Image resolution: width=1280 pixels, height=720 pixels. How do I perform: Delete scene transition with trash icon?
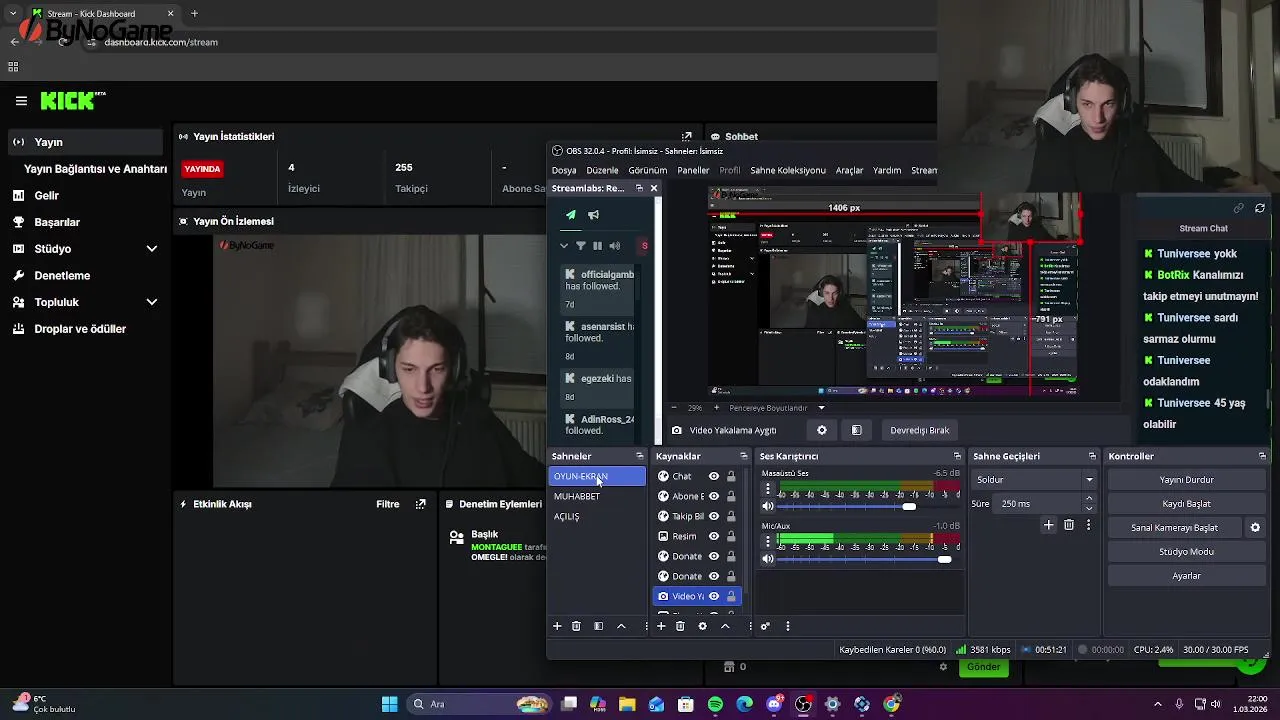(1069, 525)
